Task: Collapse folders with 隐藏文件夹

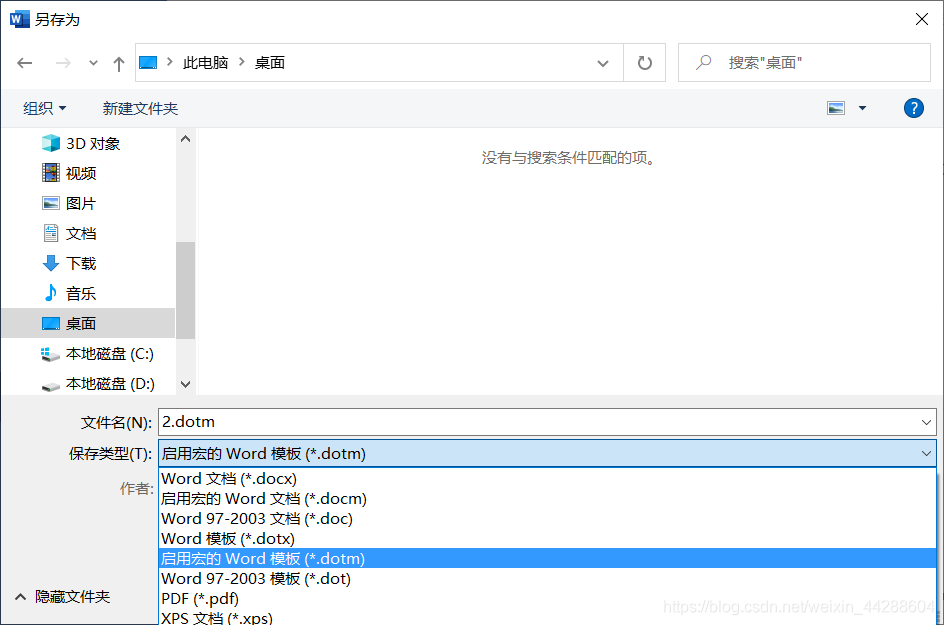Action: 63,597
